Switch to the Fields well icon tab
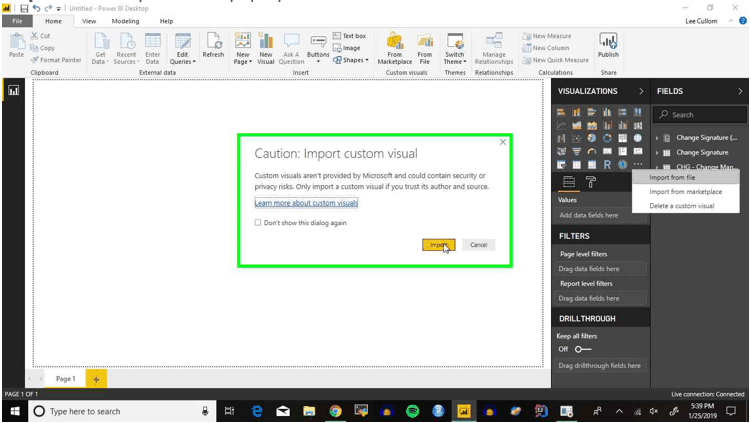751x423 pixels. tap(569, 182)
